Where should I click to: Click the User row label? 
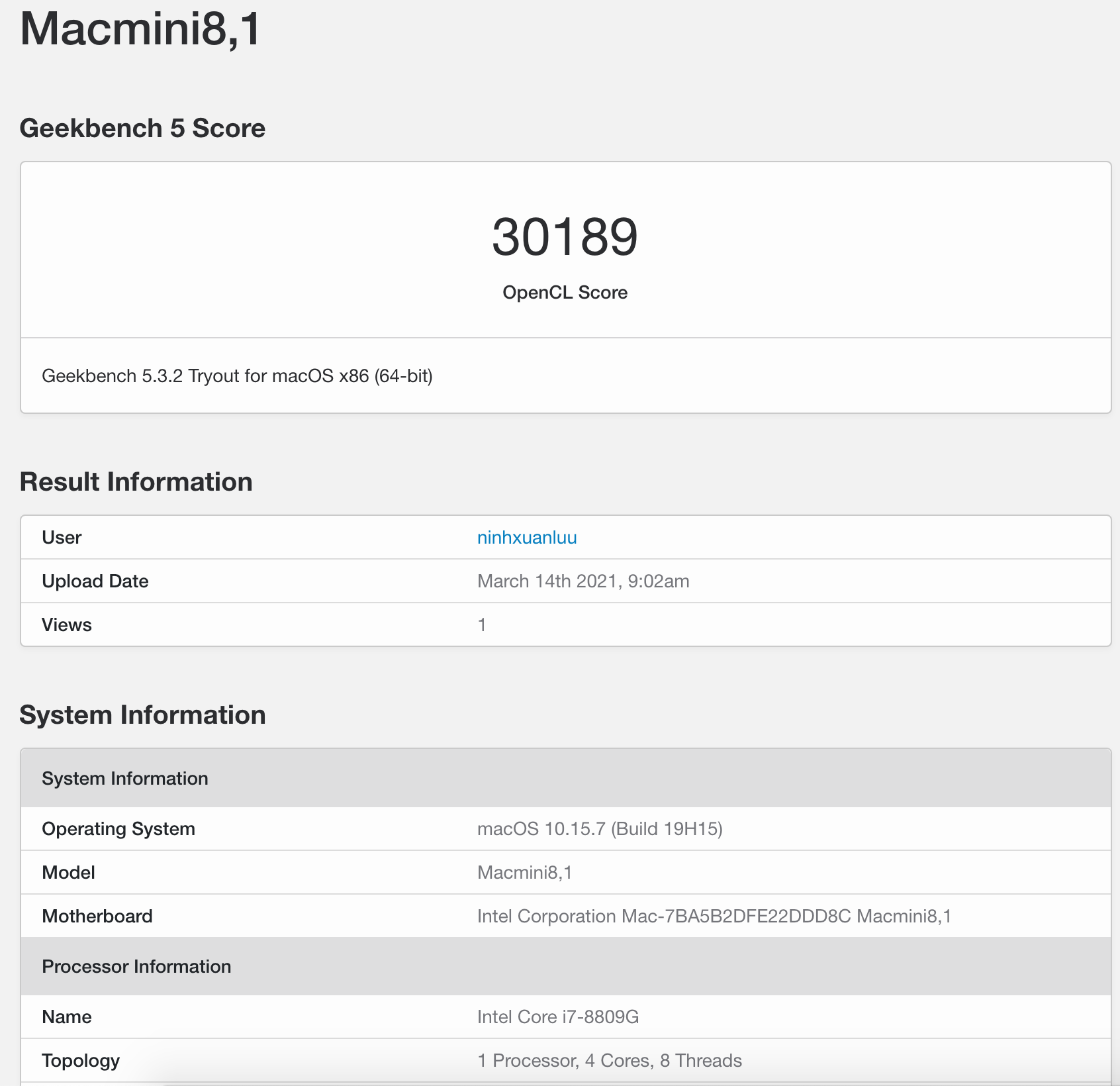(62, 538)
